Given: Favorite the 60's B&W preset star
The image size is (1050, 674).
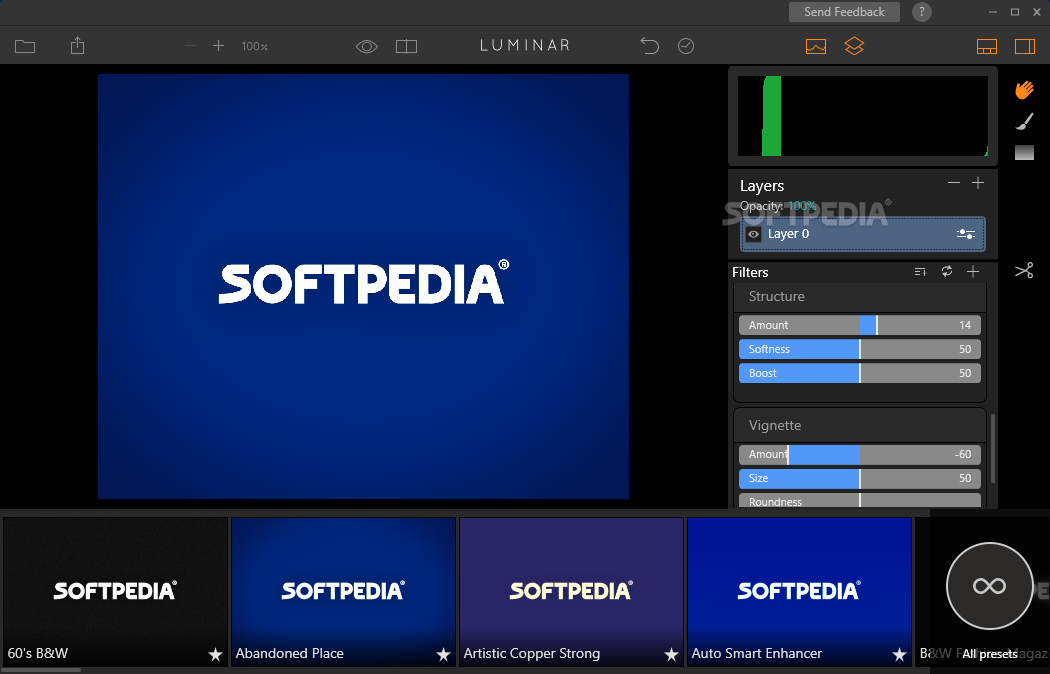Looking at the screenshot, I should (x=215, y=655).
